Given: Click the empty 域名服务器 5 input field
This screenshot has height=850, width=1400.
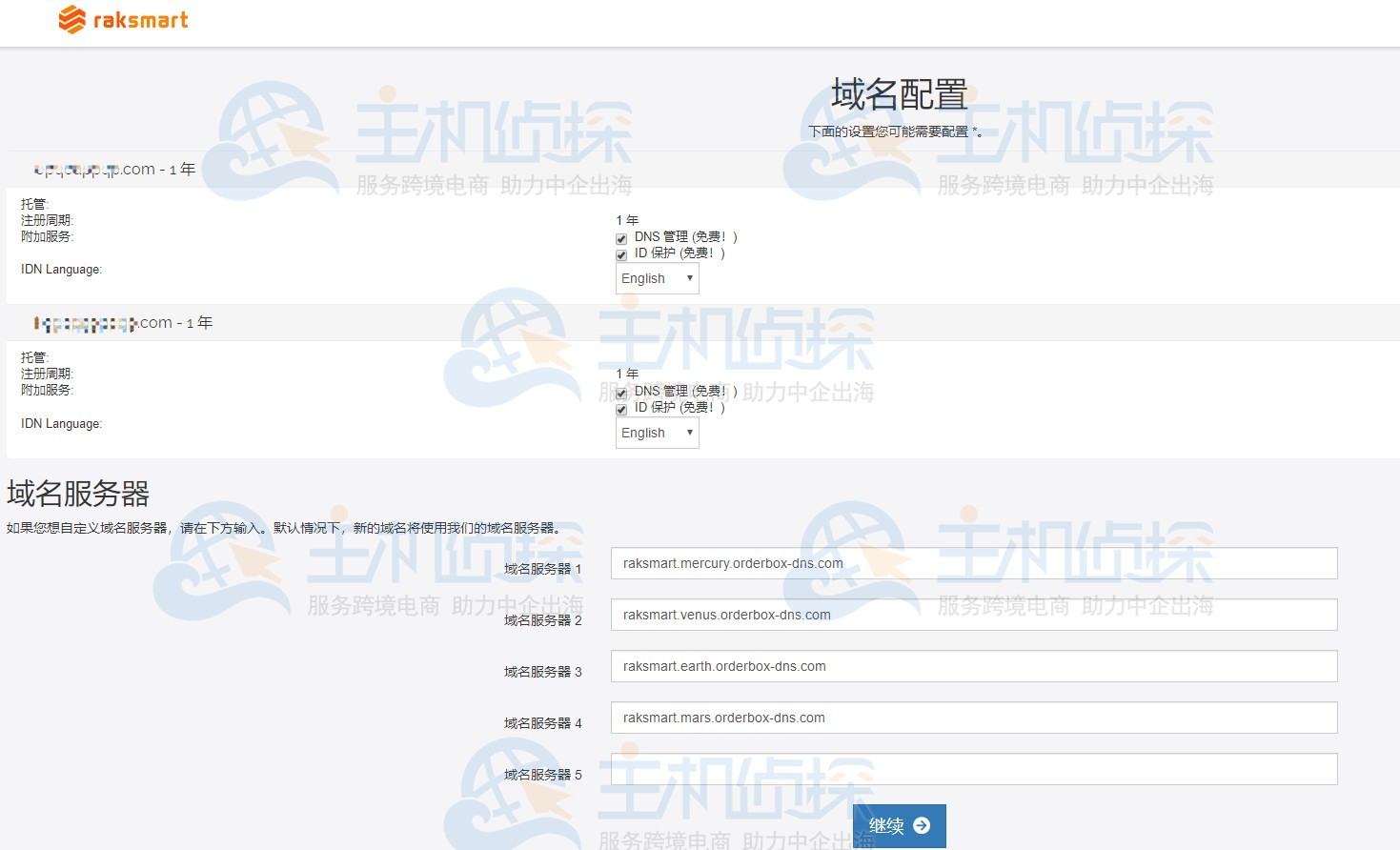Looking at the screenshot, I should tap(972, 768).
